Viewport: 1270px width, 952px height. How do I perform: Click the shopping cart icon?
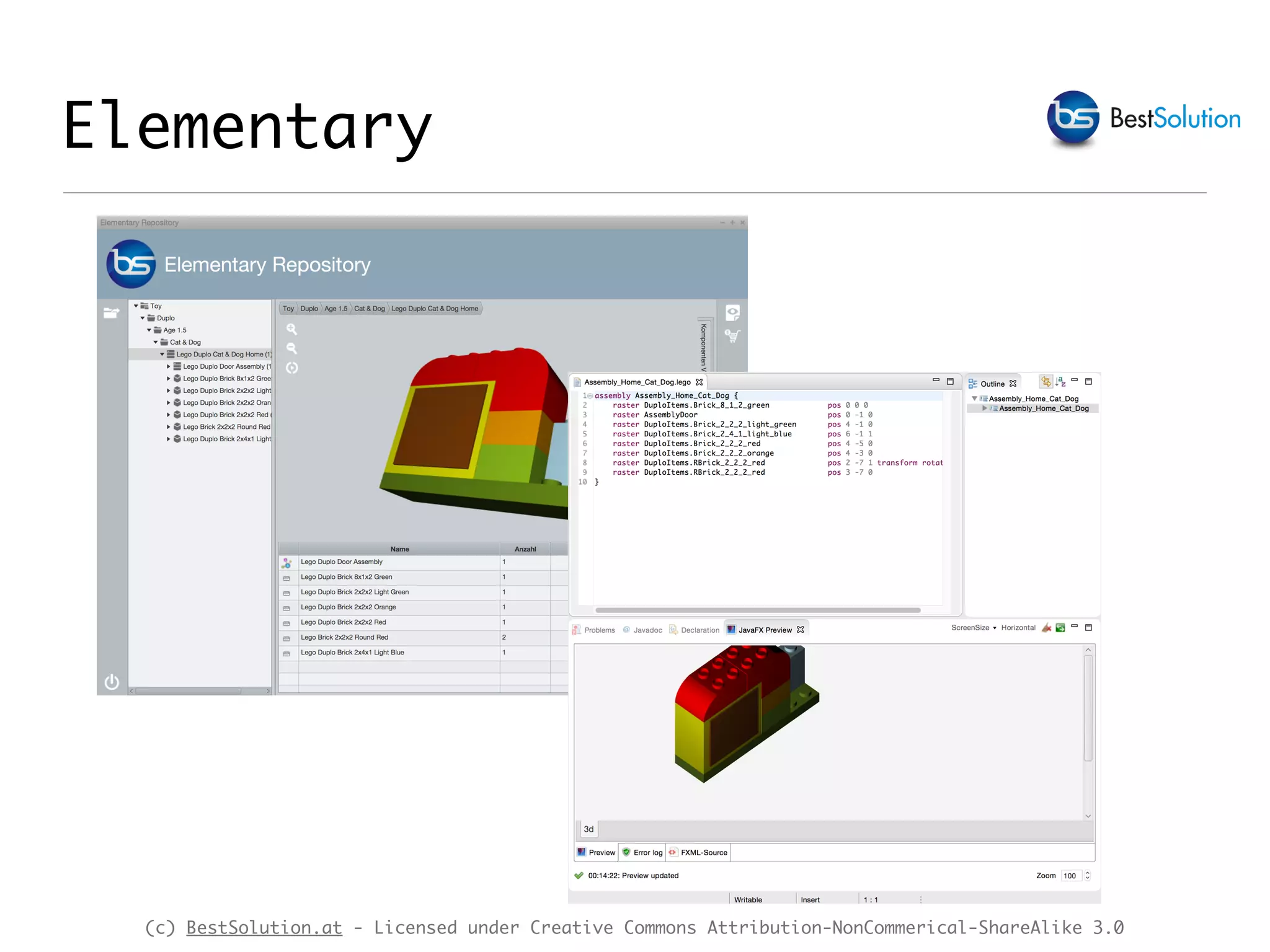[x=732, y=336]
